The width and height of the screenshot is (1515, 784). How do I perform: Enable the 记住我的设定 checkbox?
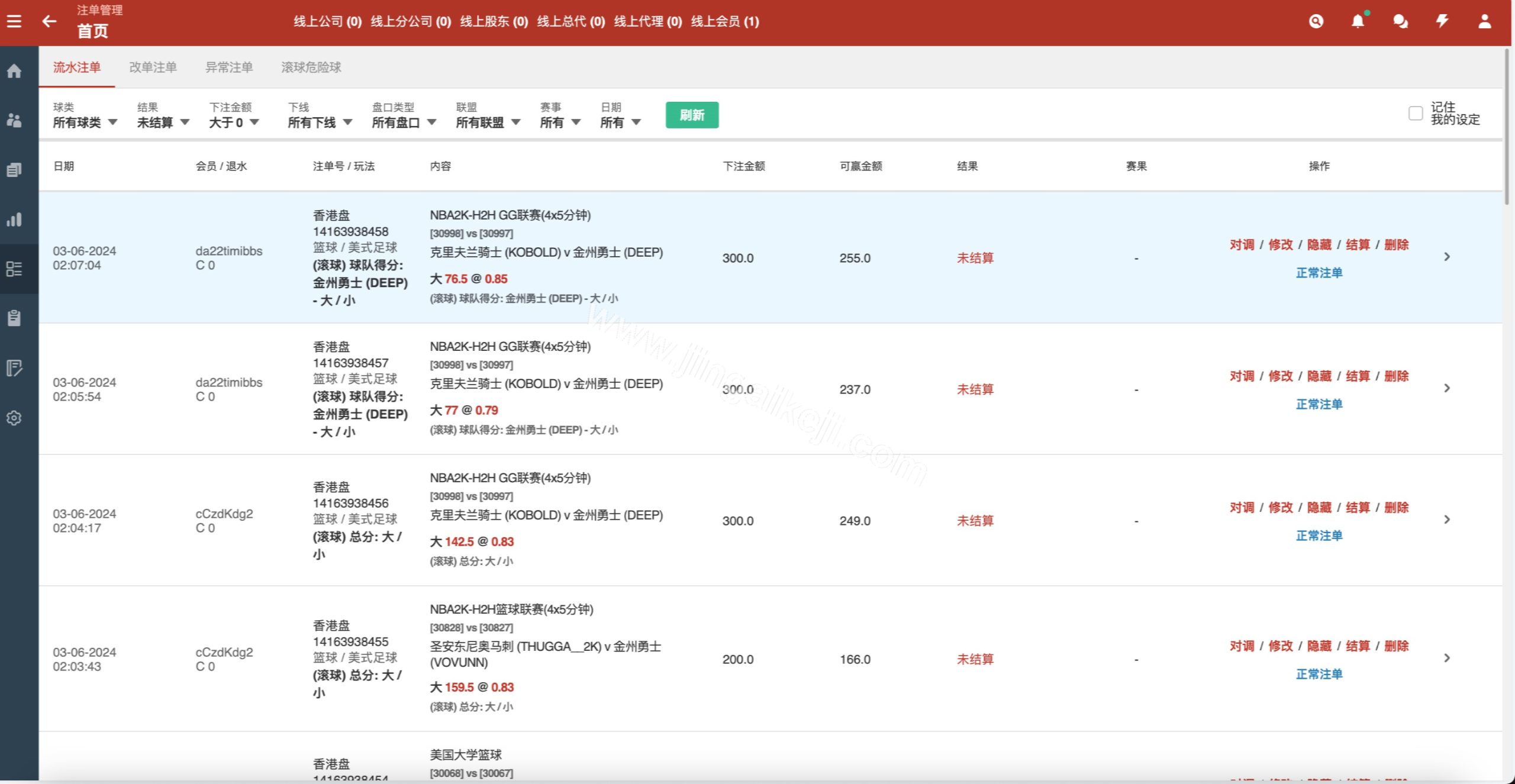[1415, 112]
